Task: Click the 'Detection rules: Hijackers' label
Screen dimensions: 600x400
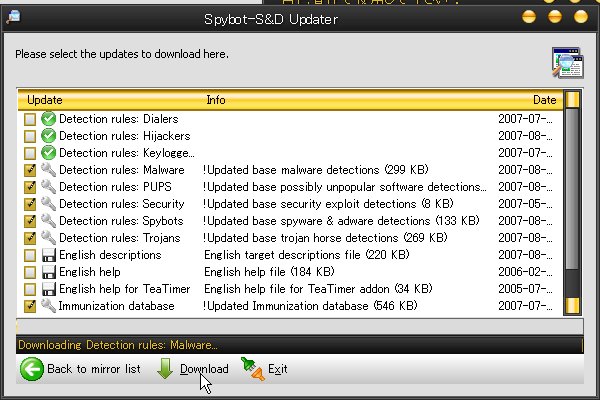Action: pyautogui.click(x=125, y=136)
